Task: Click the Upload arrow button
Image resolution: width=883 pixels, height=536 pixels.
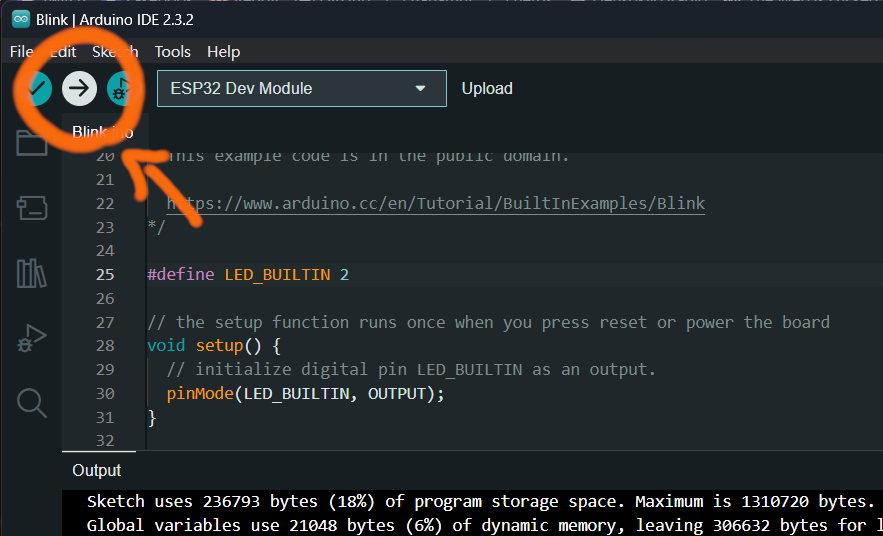Action: pyautogui.click(x=79, y=88)
